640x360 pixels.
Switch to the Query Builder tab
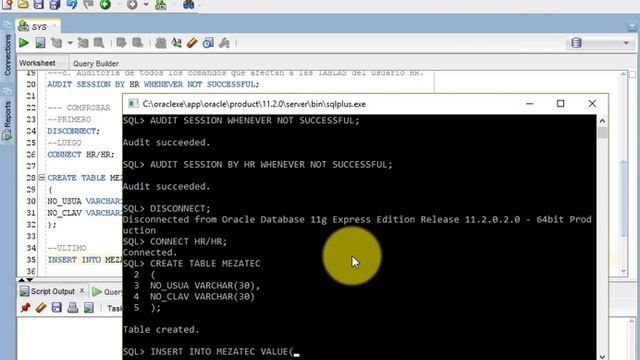point(96,63)
